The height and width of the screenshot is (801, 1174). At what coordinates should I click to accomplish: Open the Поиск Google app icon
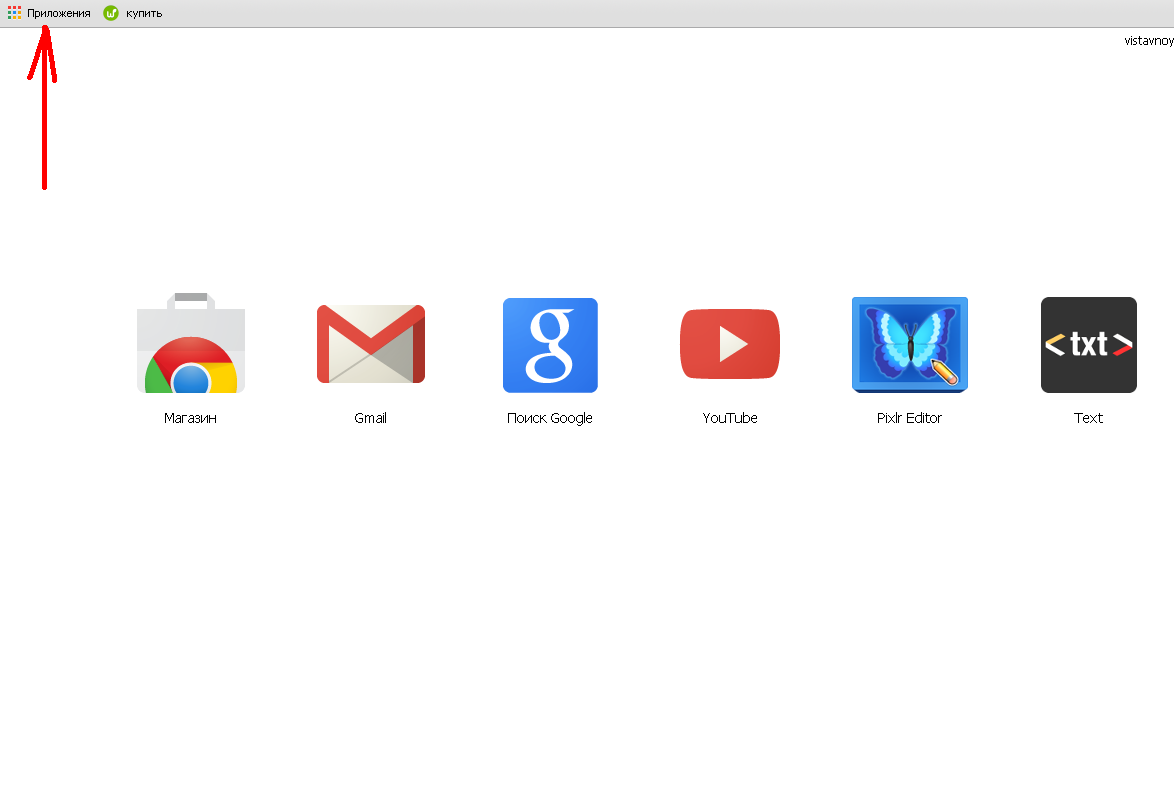point(550,345)
